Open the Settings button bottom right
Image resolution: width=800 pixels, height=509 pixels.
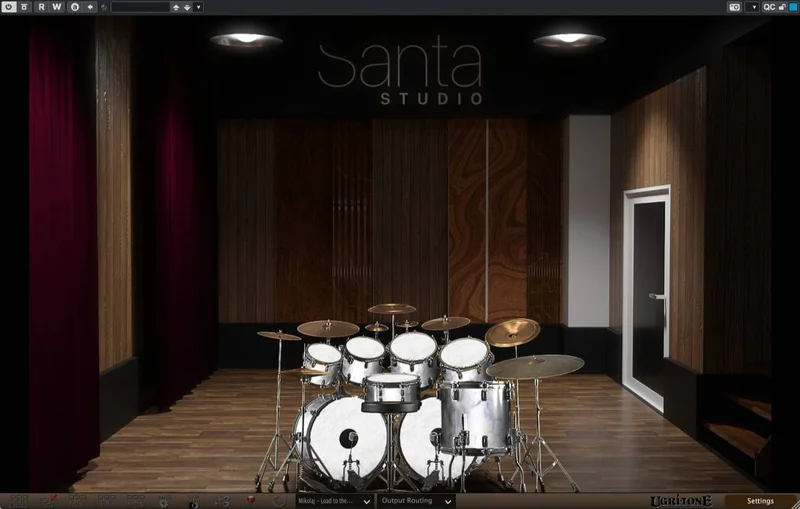760,501
